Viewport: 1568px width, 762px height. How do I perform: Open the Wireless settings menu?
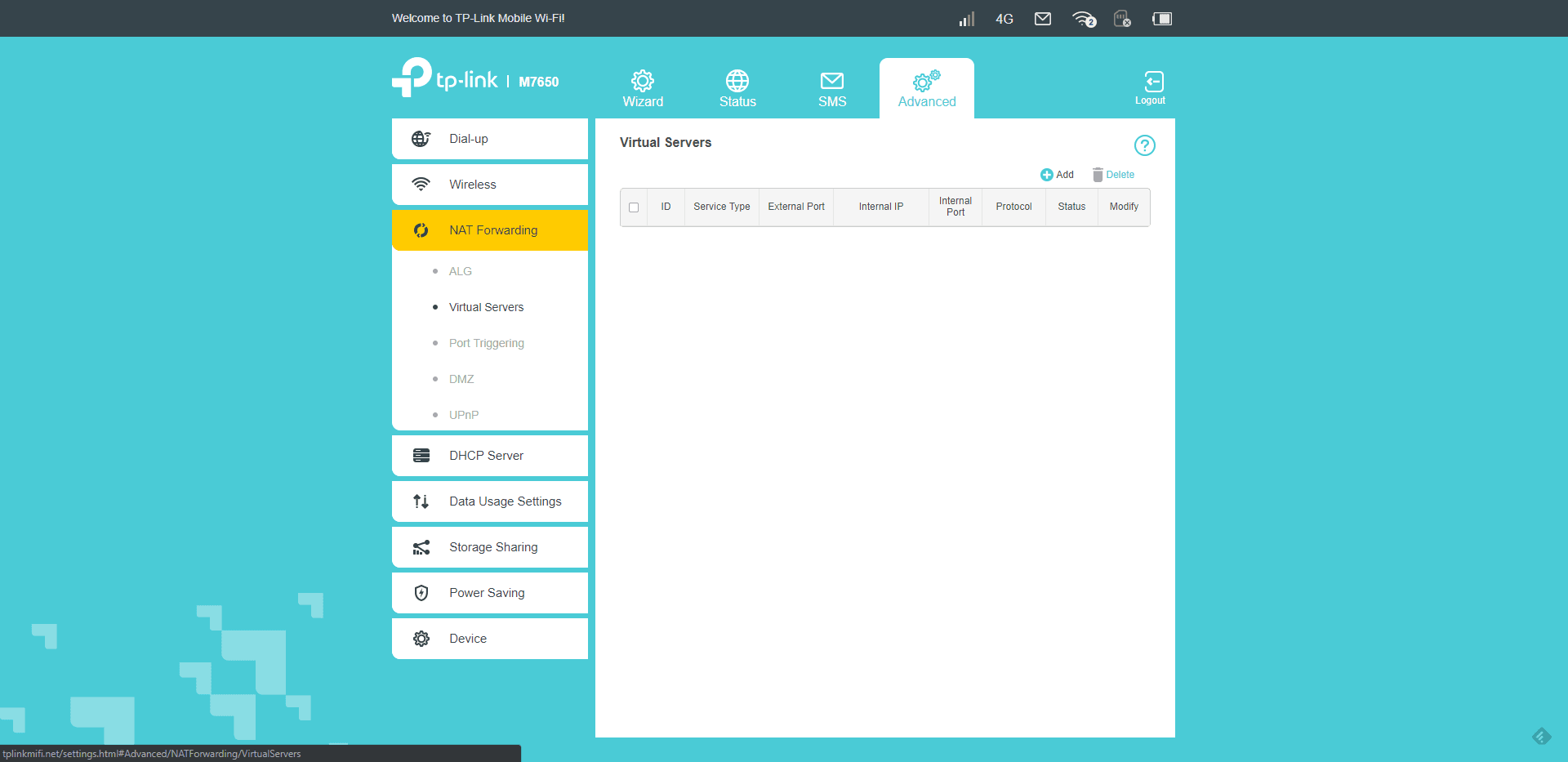(x=490, y=185)
